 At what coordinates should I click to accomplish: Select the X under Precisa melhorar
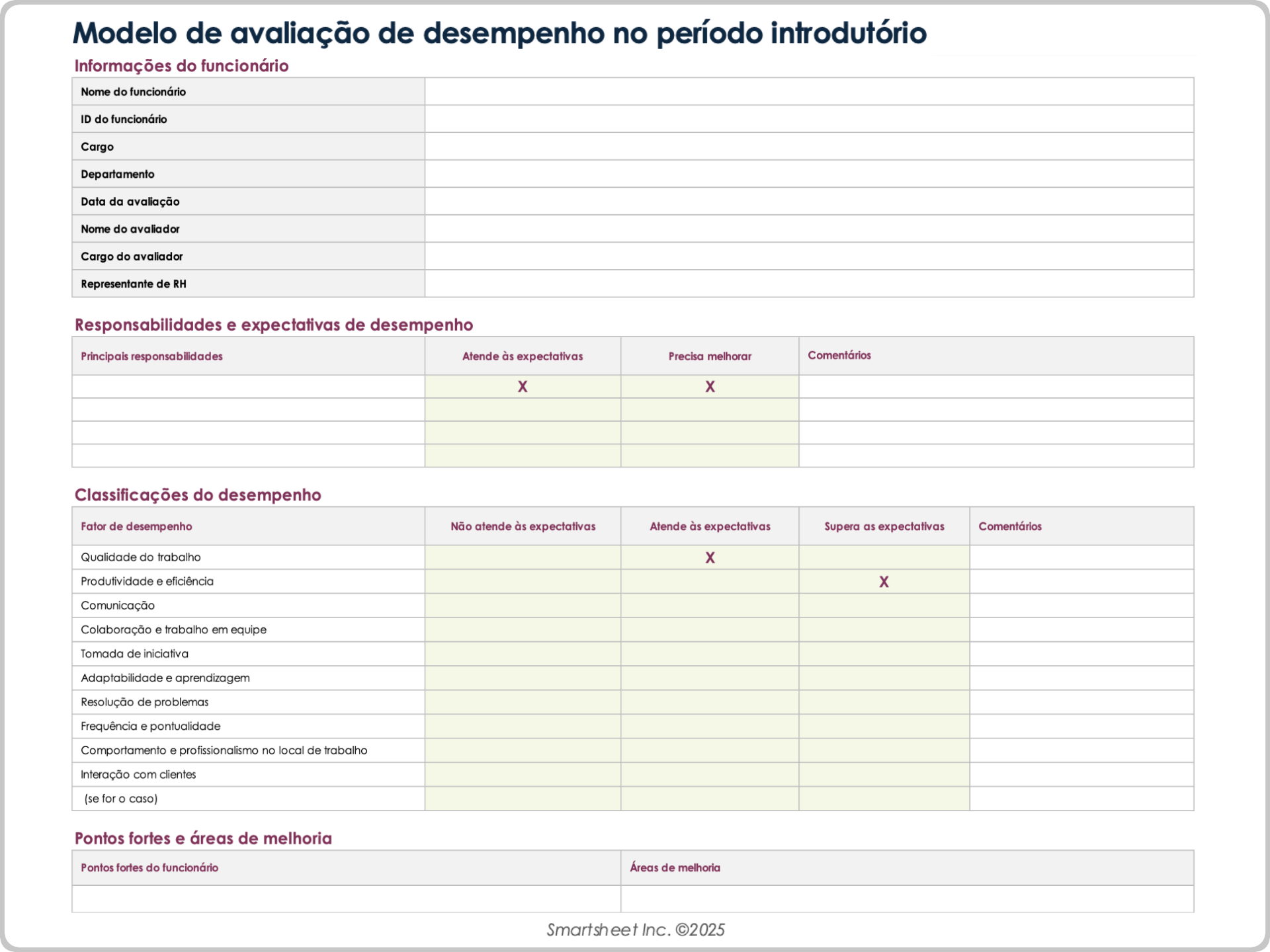point(709,386)
